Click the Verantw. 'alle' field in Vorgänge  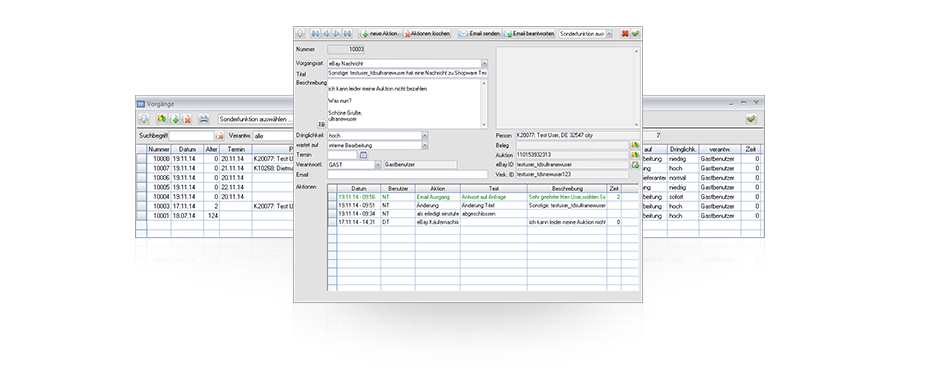click(273, 136)
